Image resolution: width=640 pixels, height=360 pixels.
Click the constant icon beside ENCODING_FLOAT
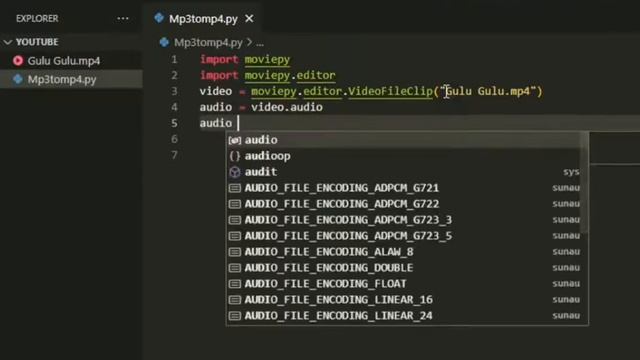click(x=235, y=284)
